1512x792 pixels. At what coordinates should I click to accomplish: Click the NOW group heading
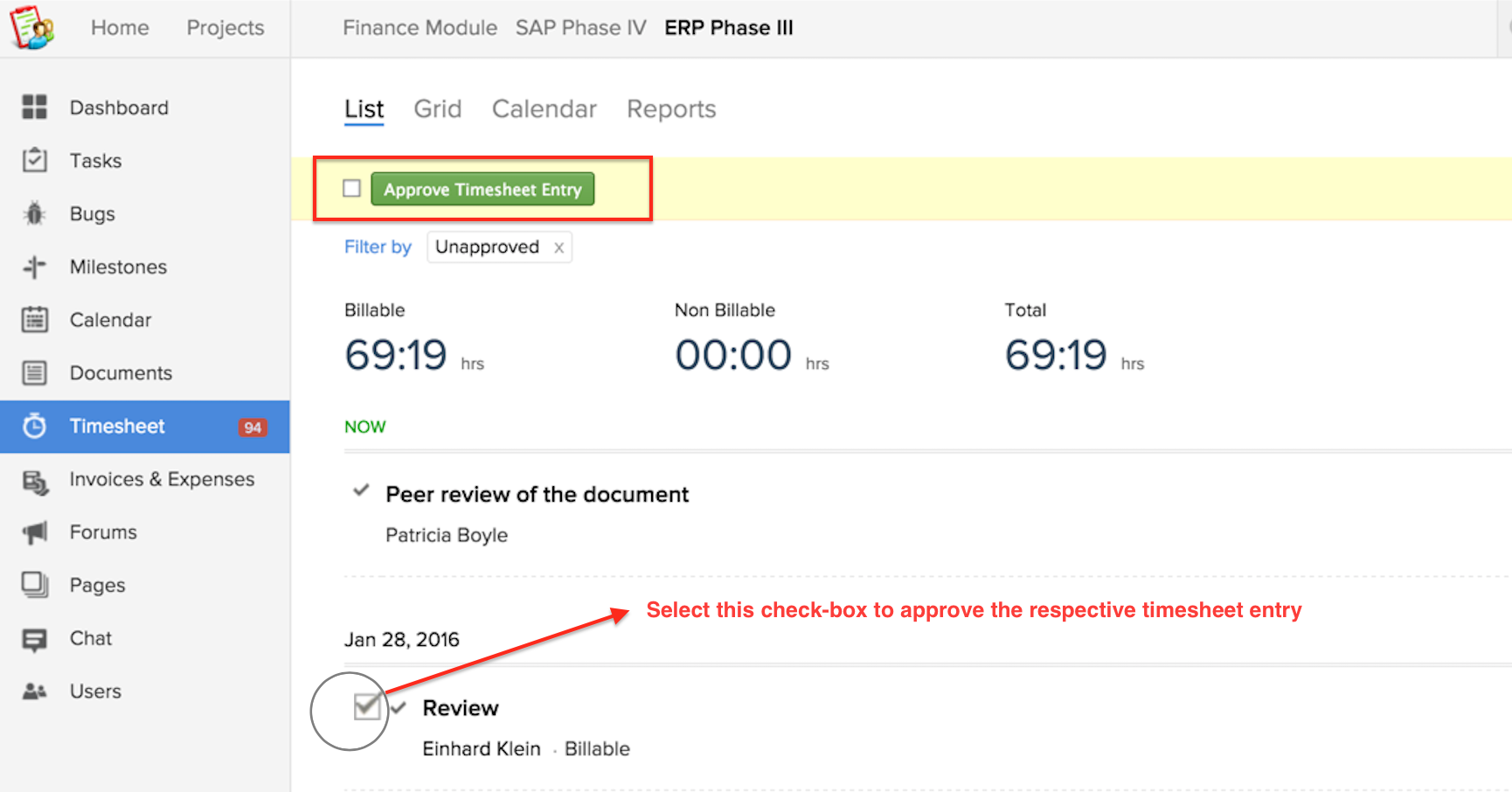tap(364, 427)
